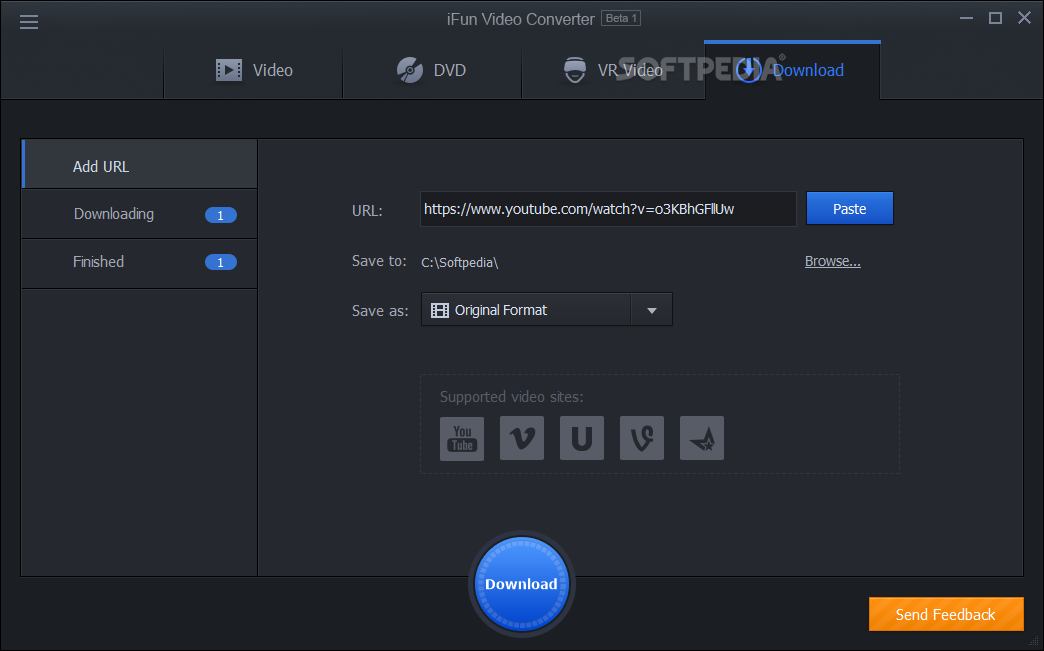Image resolution: width=1044 pixels, height=651 pixels.
Task: Click the Finished count badge
Action: pyautogui.click(x=221, y=262)
